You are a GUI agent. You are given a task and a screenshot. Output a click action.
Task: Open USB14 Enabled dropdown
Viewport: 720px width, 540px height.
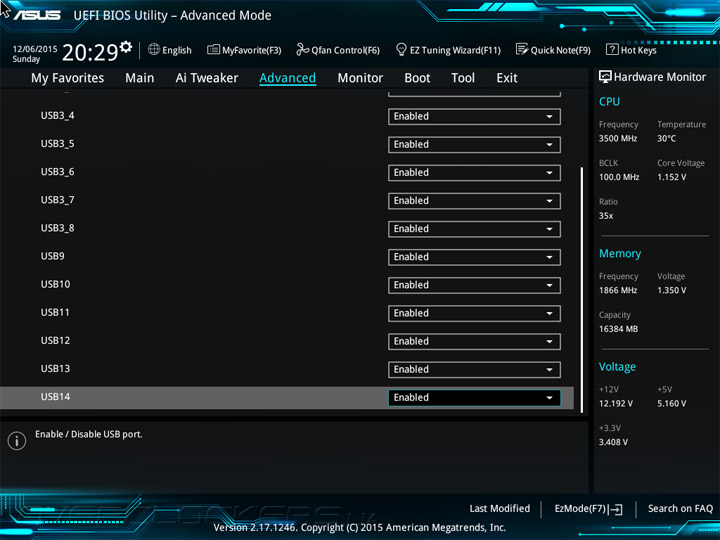point(474,398)
